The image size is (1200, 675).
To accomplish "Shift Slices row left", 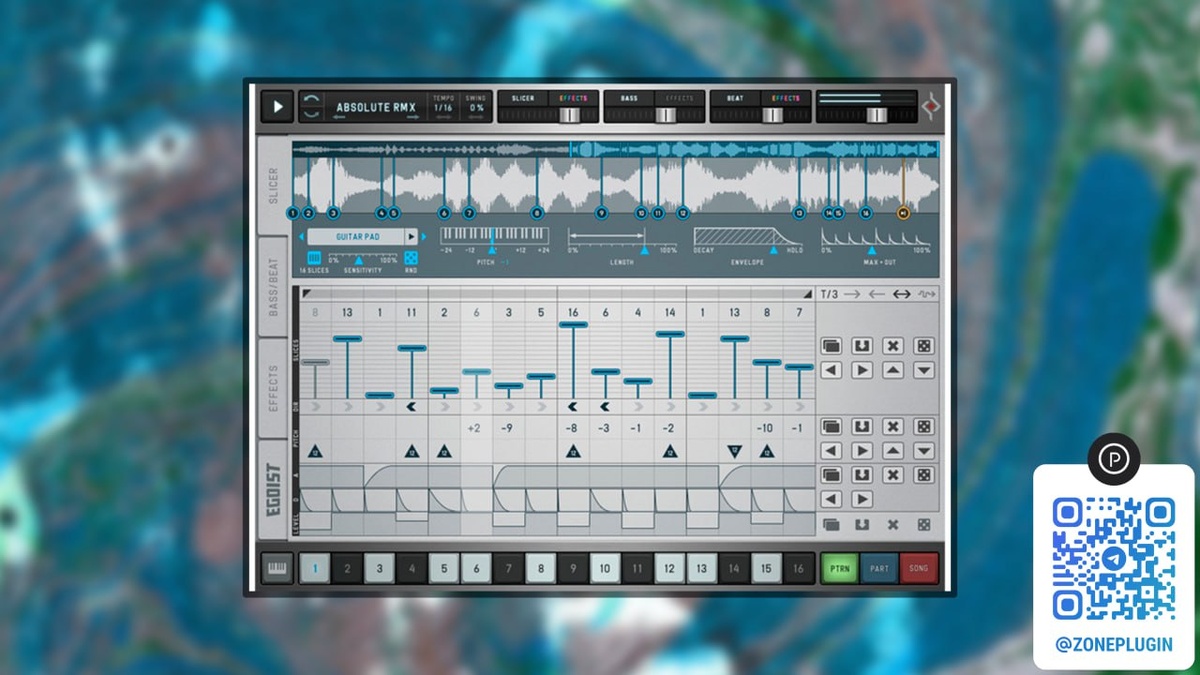I will [x=831, y=370].
